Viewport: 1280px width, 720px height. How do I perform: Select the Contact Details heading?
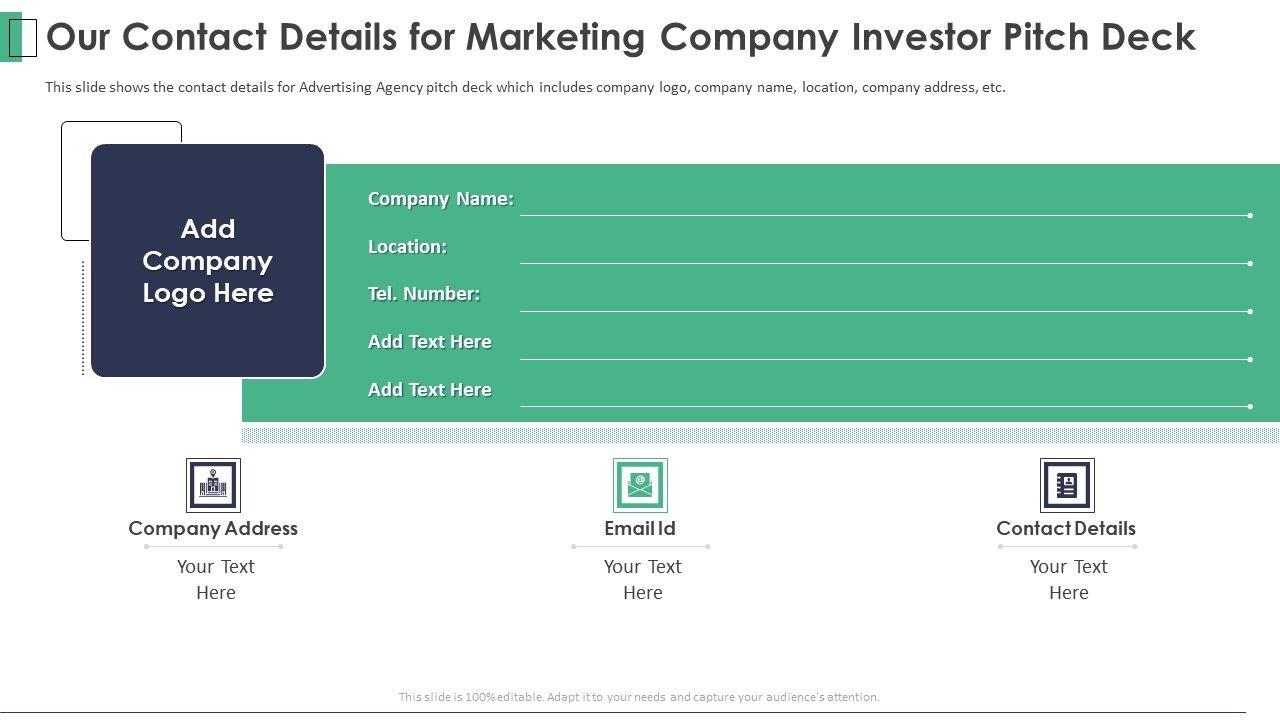(x=1066, y=528)
